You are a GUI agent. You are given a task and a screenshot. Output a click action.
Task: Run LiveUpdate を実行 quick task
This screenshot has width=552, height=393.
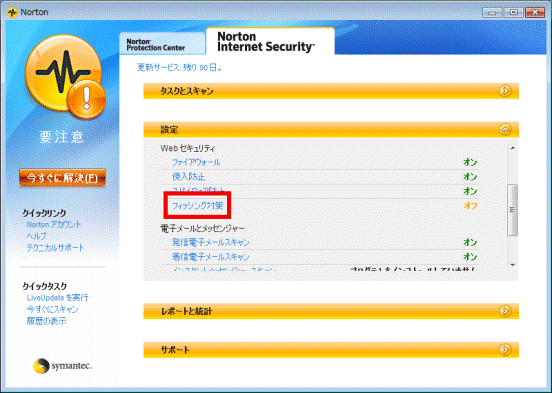(57, 298)
